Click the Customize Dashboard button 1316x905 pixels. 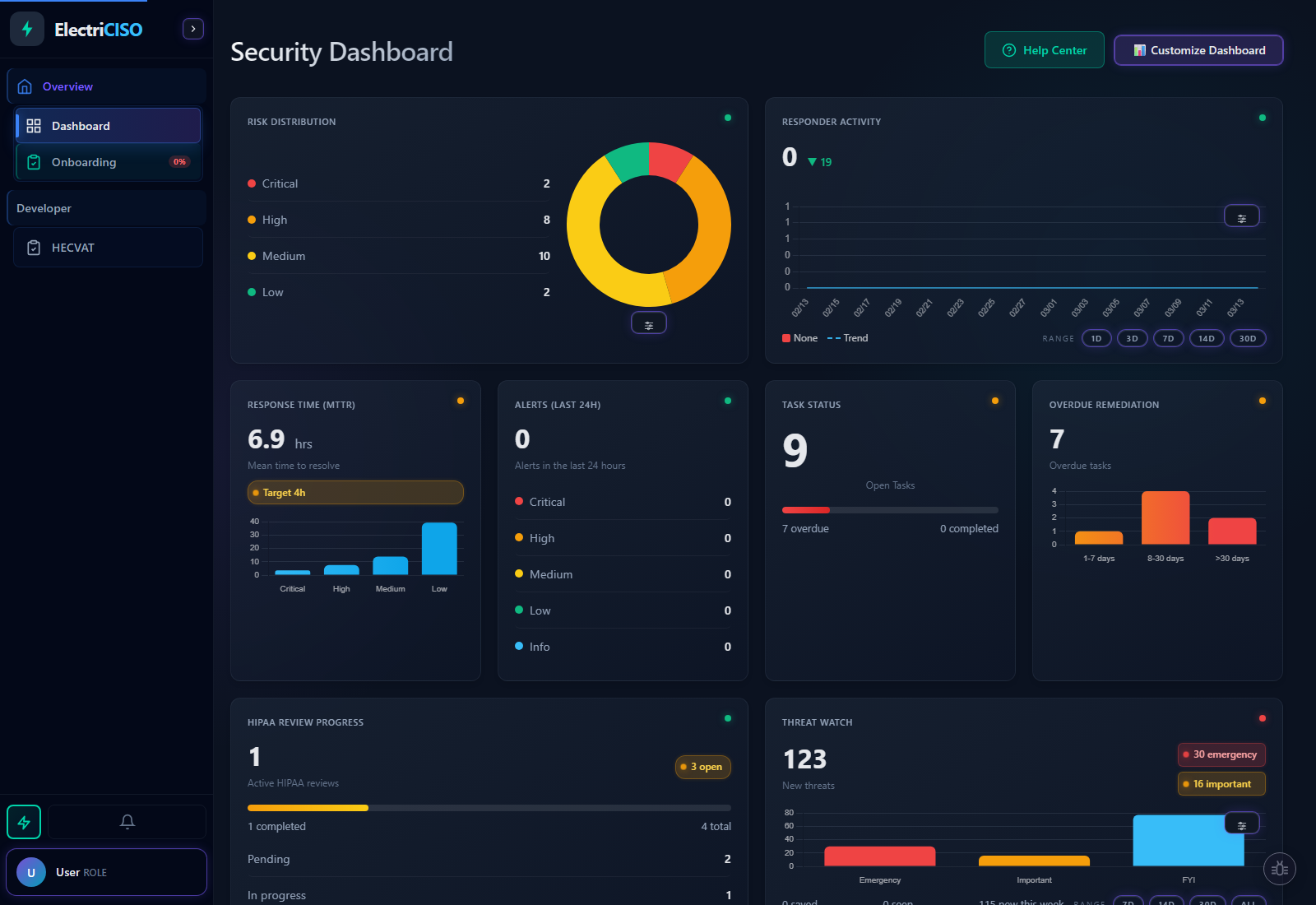point(1198,49)
